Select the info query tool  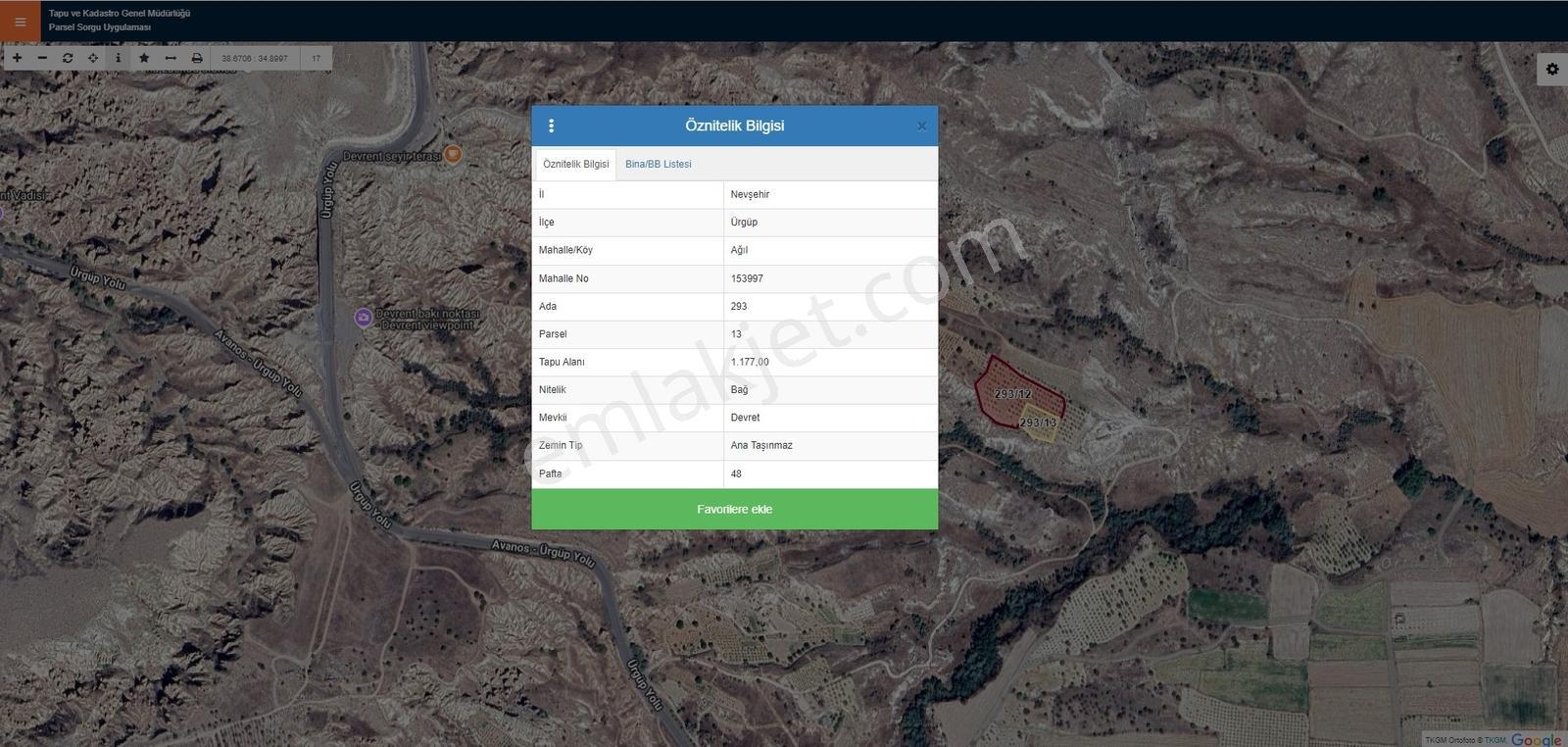(119, 58)
